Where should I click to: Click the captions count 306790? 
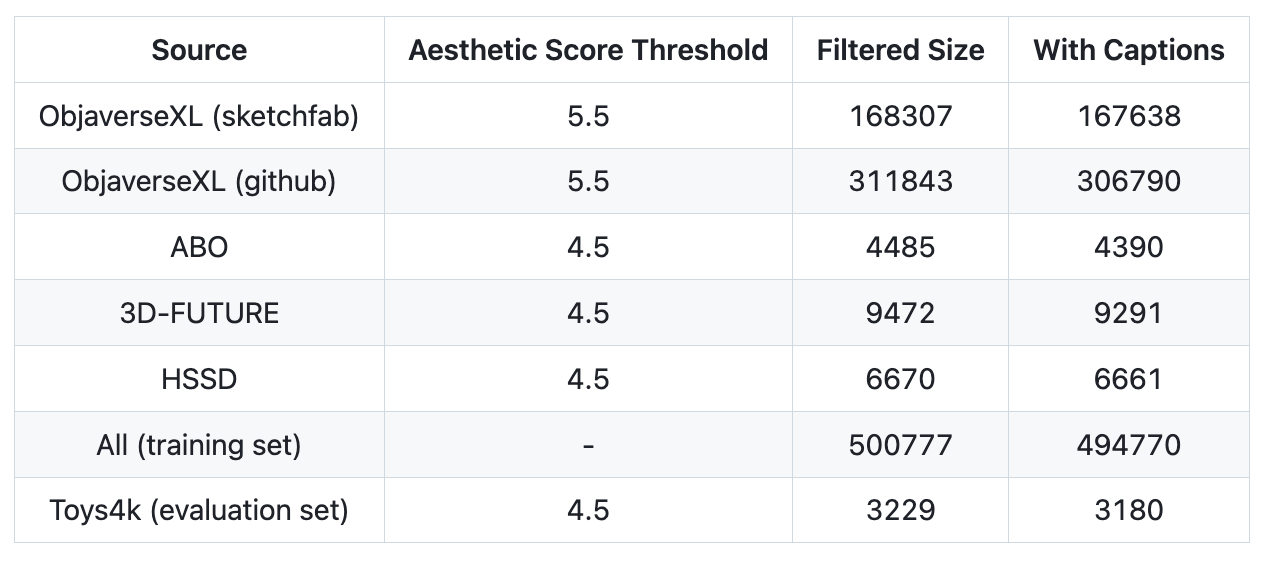click(1128, 181)
